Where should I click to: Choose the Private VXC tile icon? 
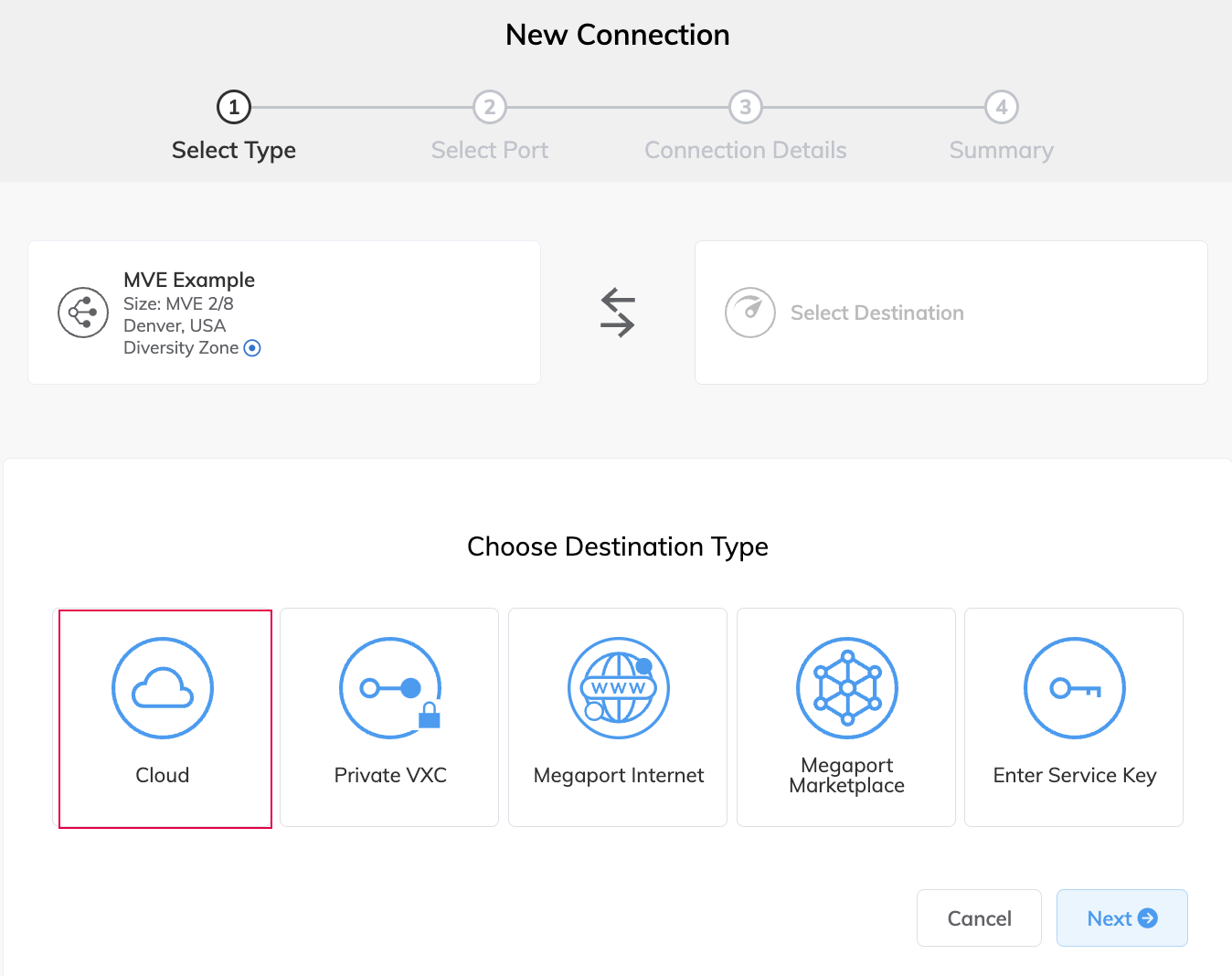tap(389, 687)
